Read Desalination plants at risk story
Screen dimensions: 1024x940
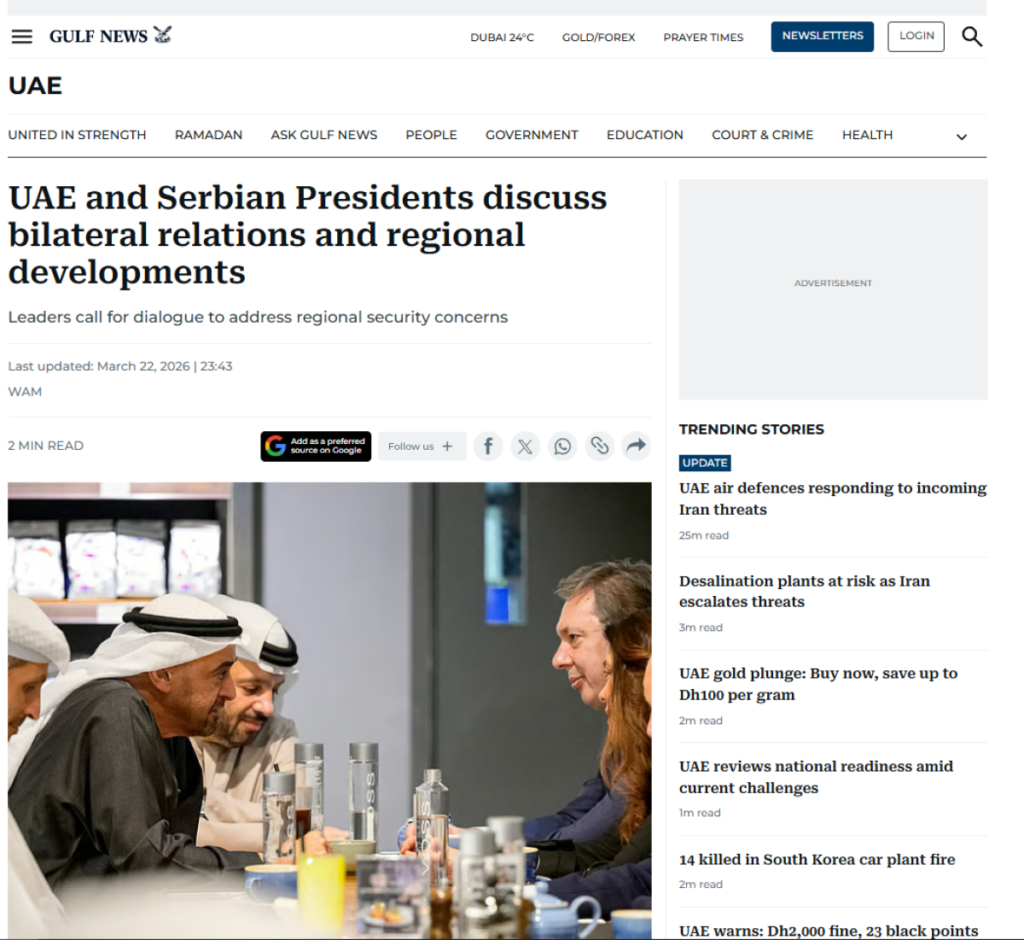coord(805,591)
